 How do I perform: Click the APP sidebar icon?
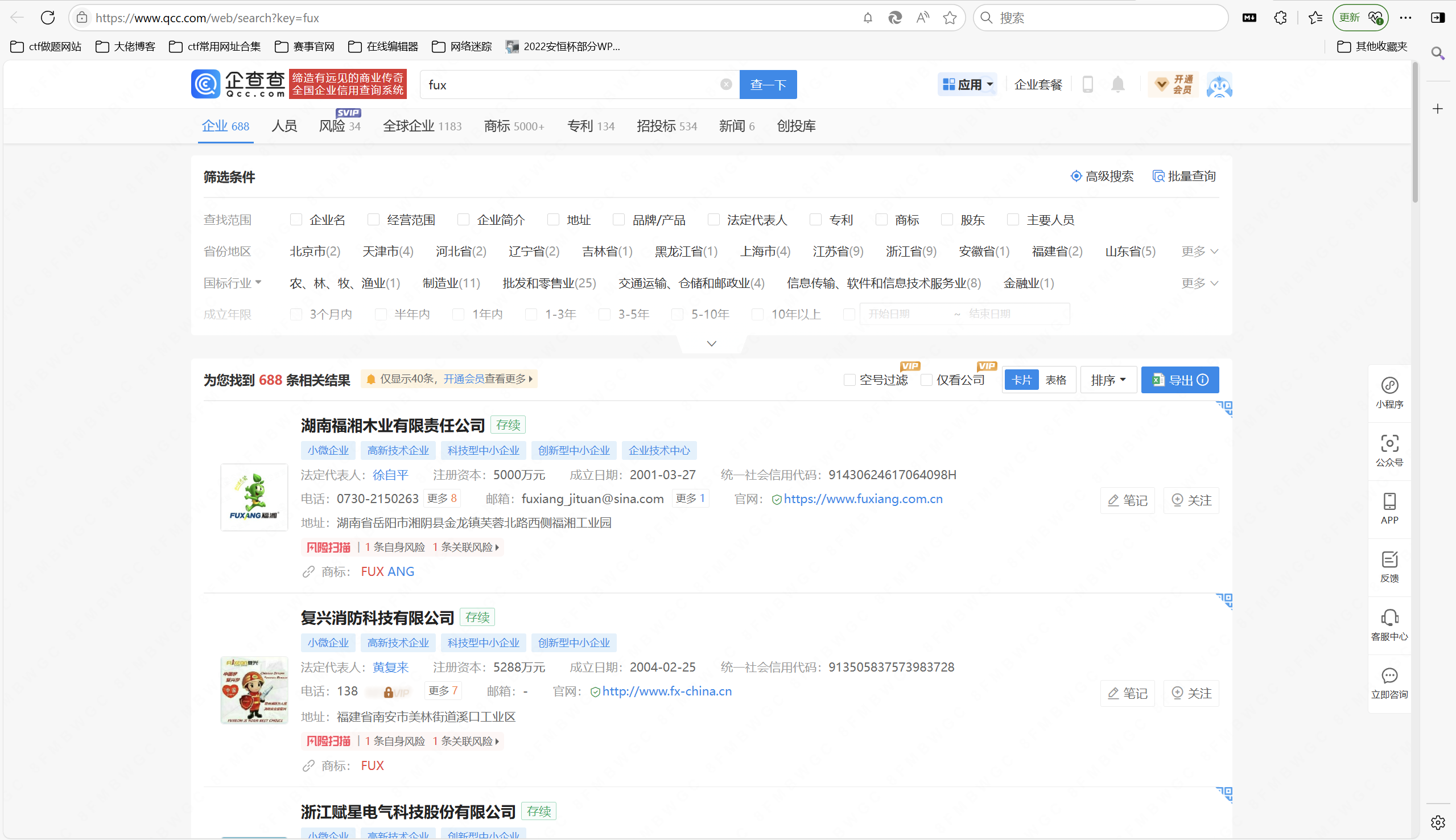(x=1389, y=509)
